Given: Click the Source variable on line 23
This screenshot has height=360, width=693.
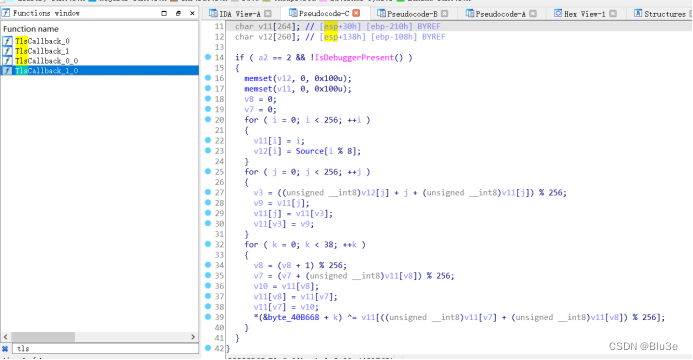Looking at the screenshot, I should click(x=309, y=151).
